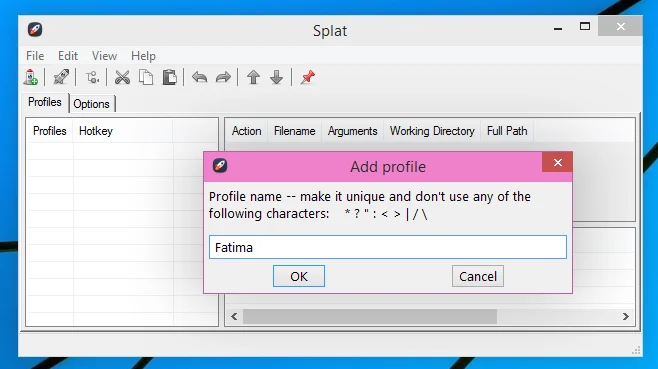
Task: Click the horizontal scrollbar left arrow
Action: pos(234,317)
